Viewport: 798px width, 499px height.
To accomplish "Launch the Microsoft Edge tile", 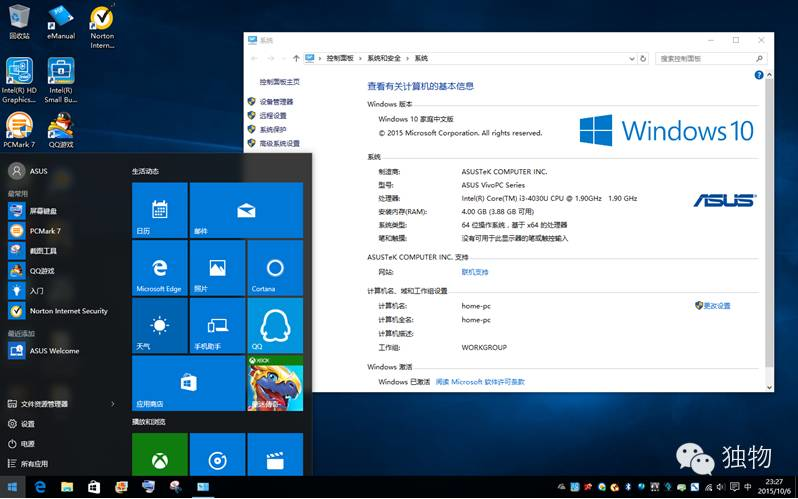I will (x=159, y=268).
